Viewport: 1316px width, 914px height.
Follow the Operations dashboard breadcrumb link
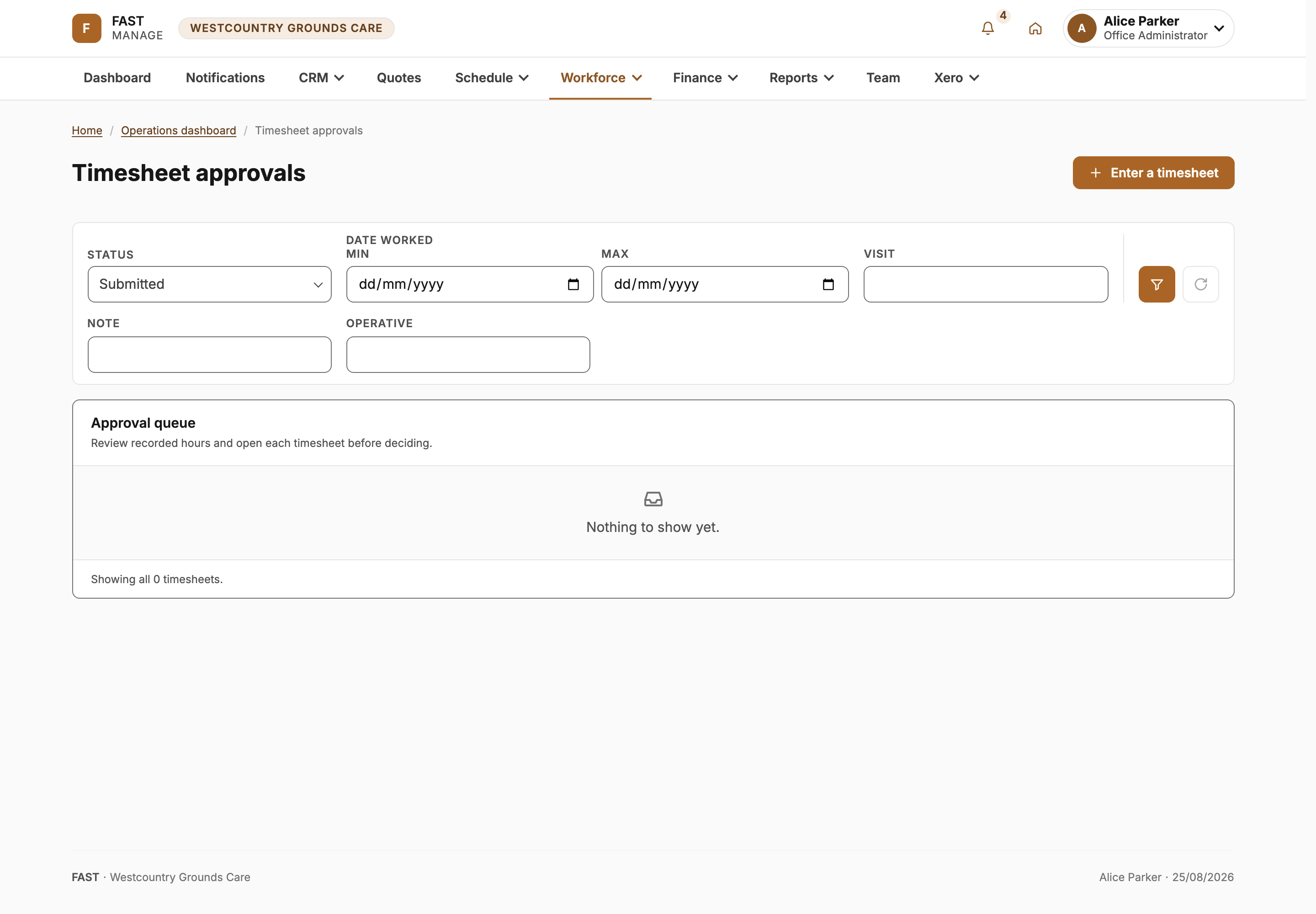[x=179, y=131]
